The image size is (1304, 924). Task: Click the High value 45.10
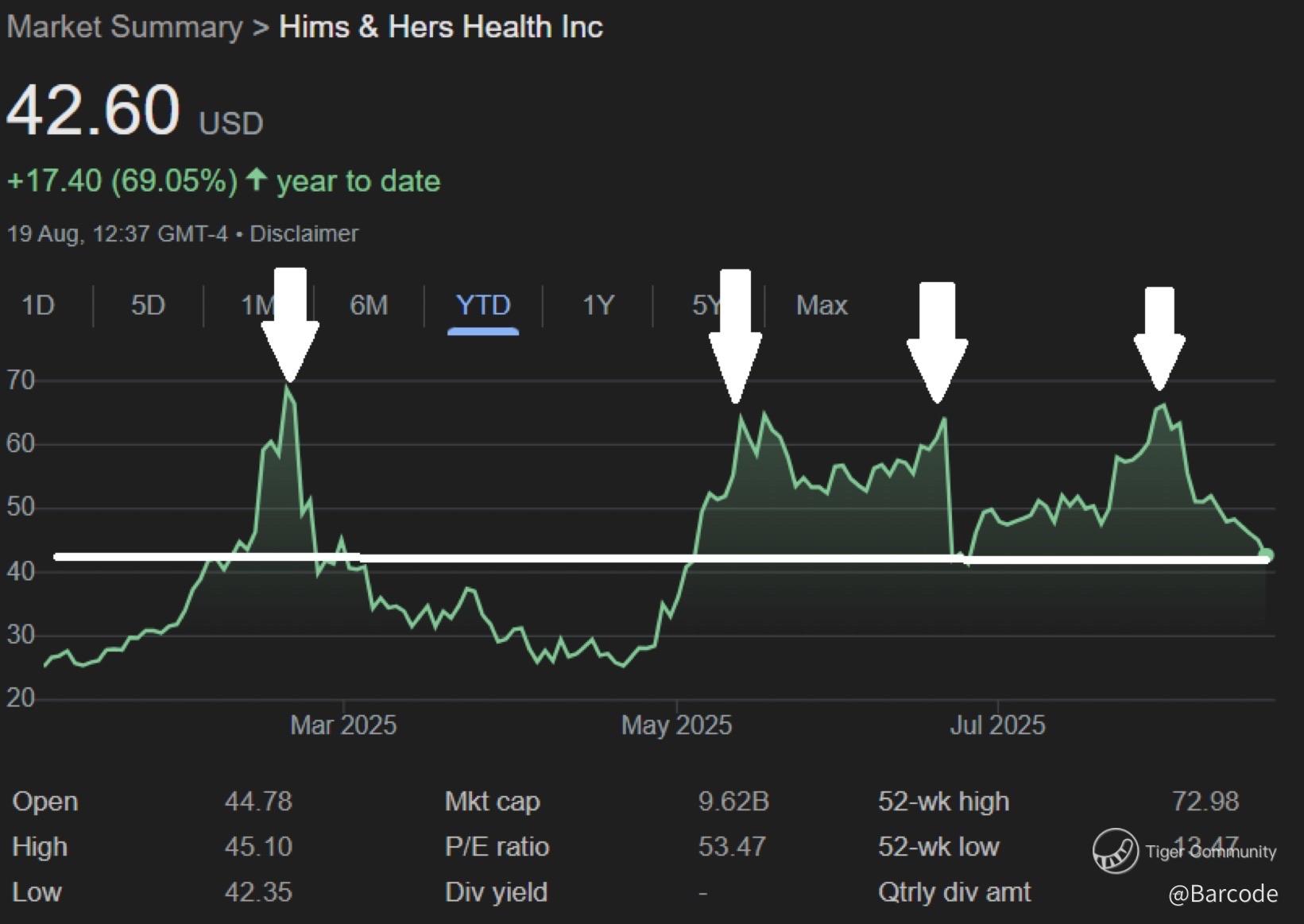(x=258, y=846)
